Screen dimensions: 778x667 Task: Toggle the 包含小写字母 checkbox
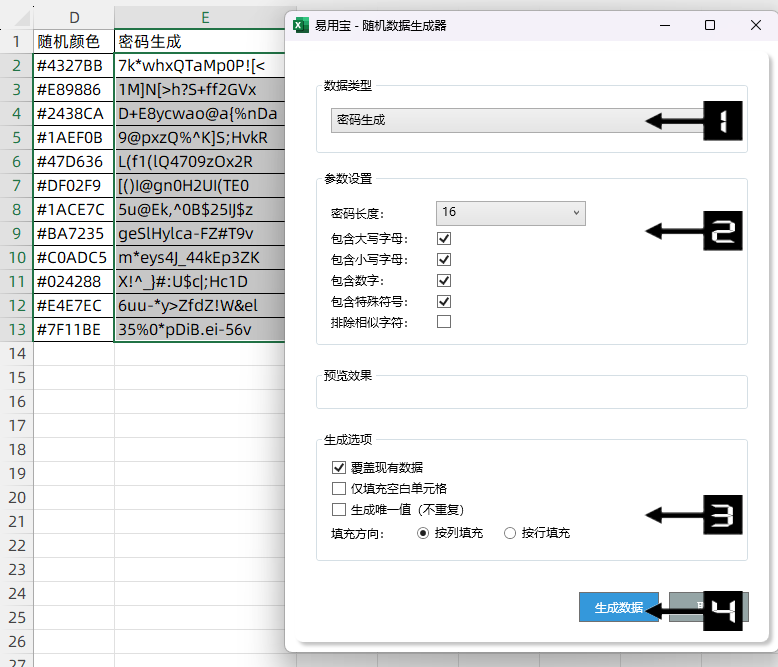pos(444,260)
